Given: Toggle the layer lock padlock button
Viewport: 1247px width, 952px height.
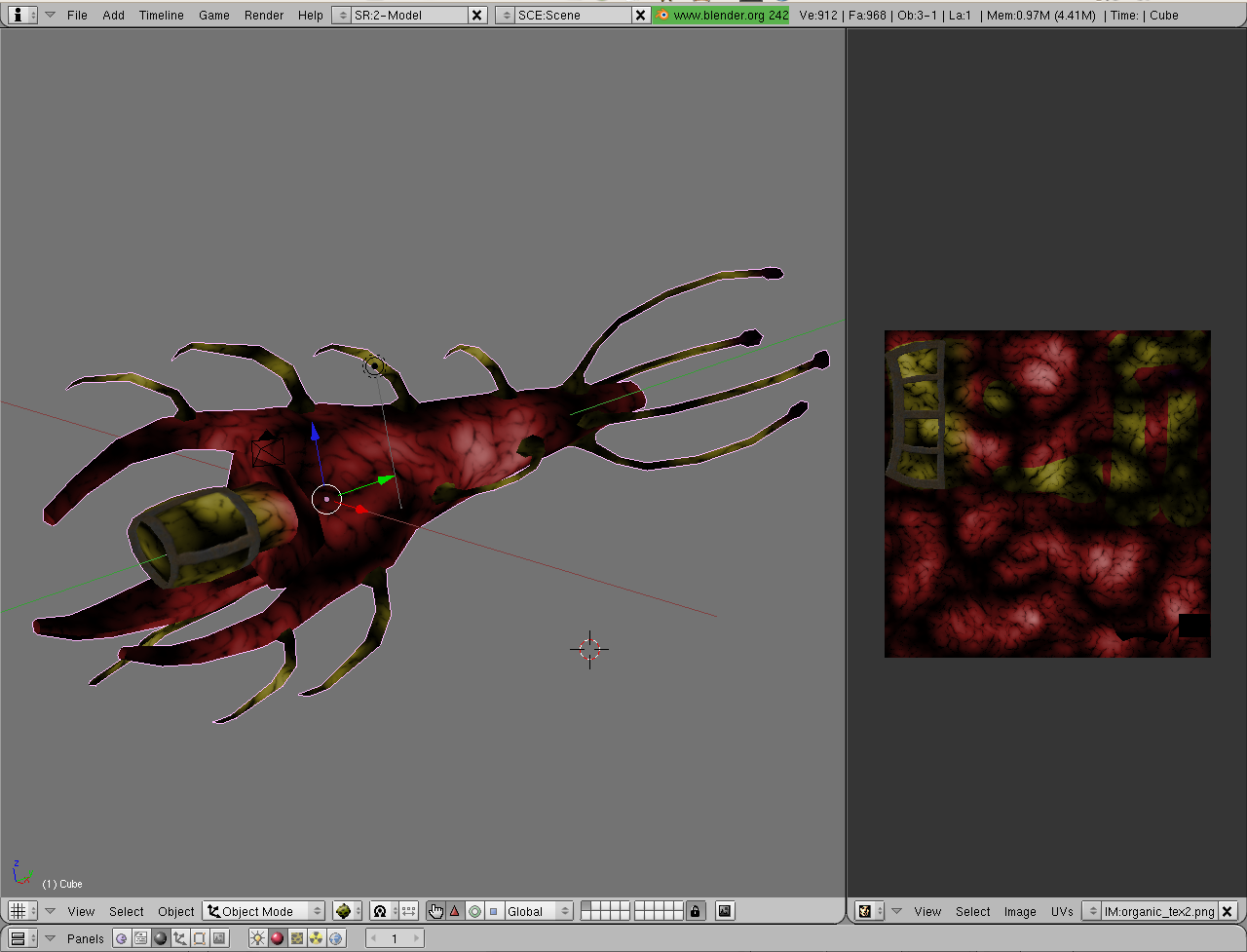Looking at the screenshot, I should click(695, 911).
